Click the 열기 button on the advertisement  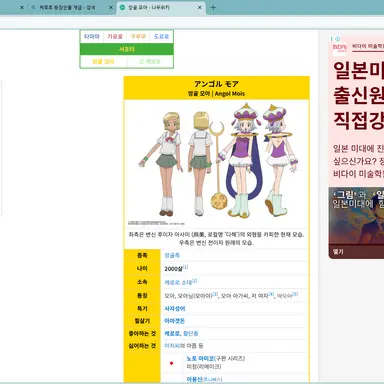[338, 252]
